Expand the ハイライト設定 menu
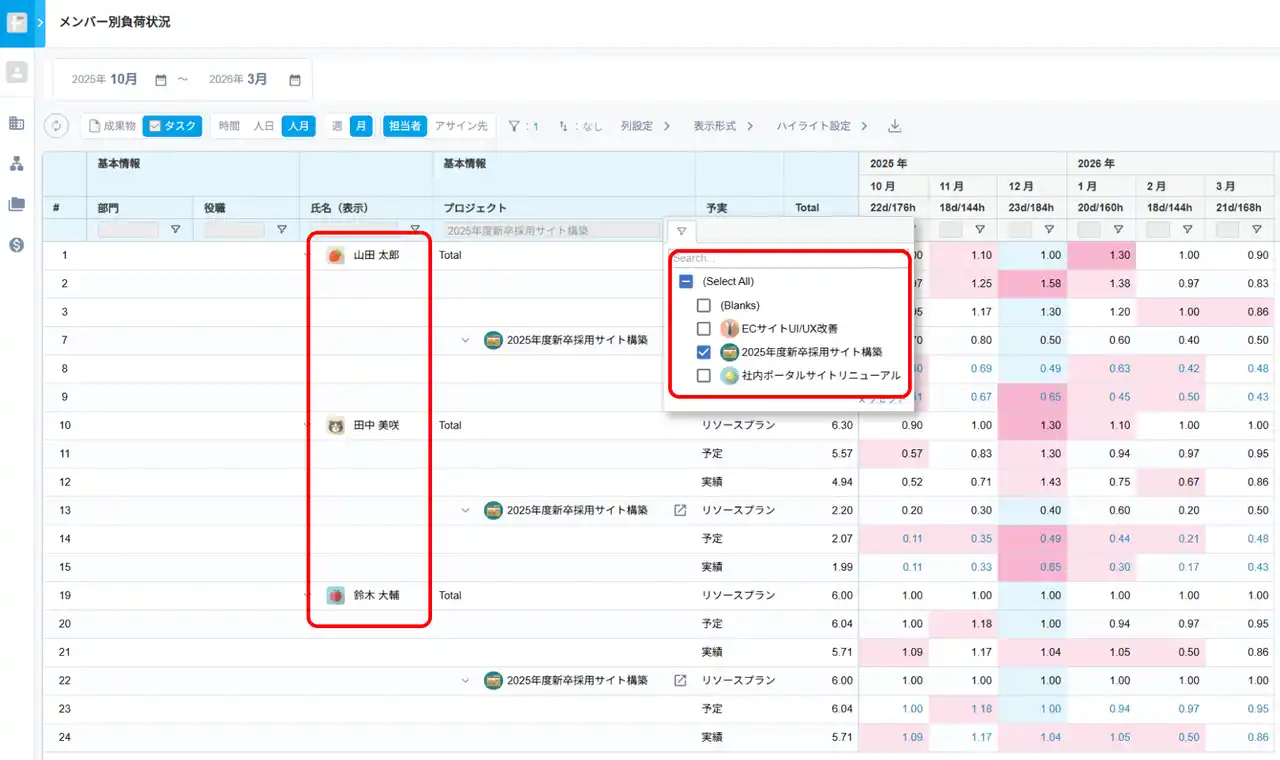 pyautogui.click(x=822, y=126)
